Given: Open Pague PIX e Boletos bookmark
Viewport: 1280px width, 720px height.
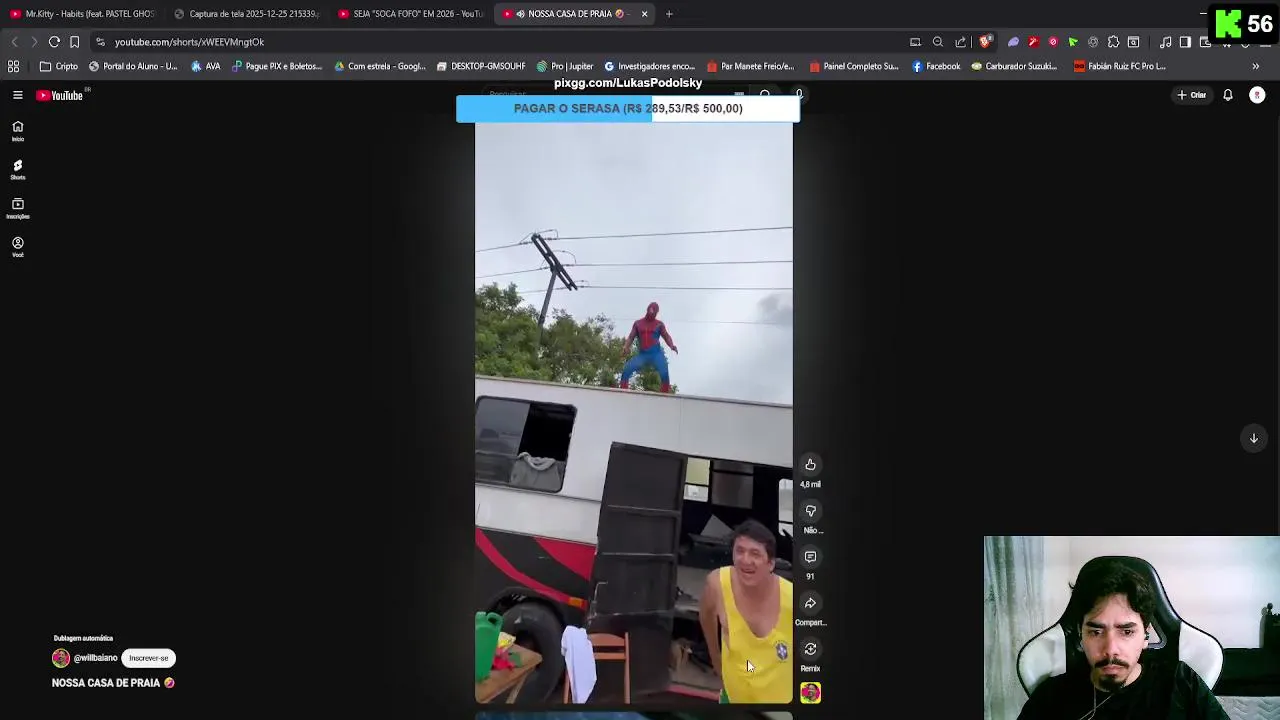Looking at the screenshot, I should [277, 66].
